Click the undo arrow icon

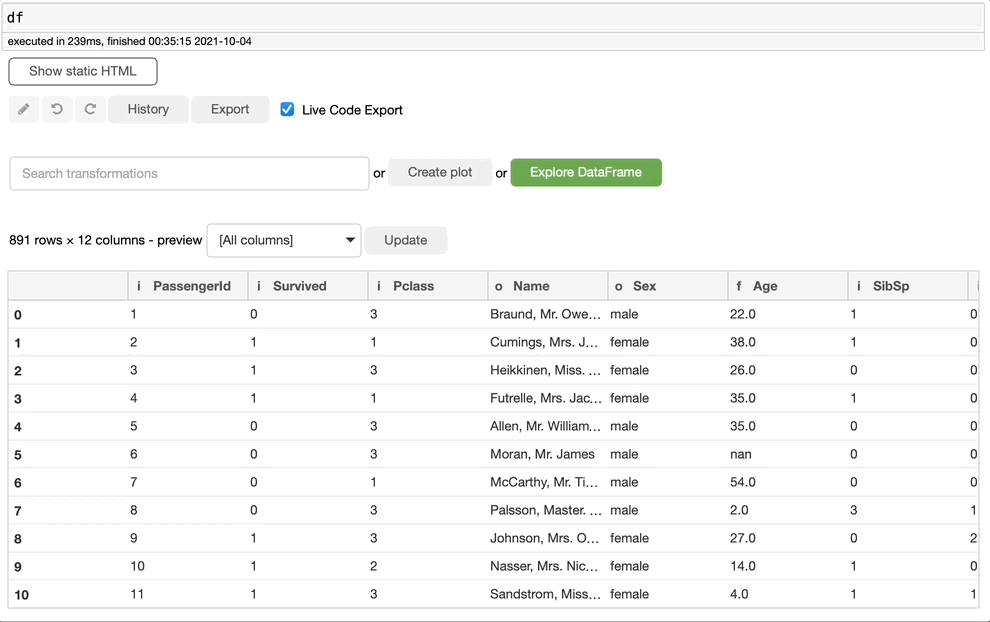coord(57,109)
